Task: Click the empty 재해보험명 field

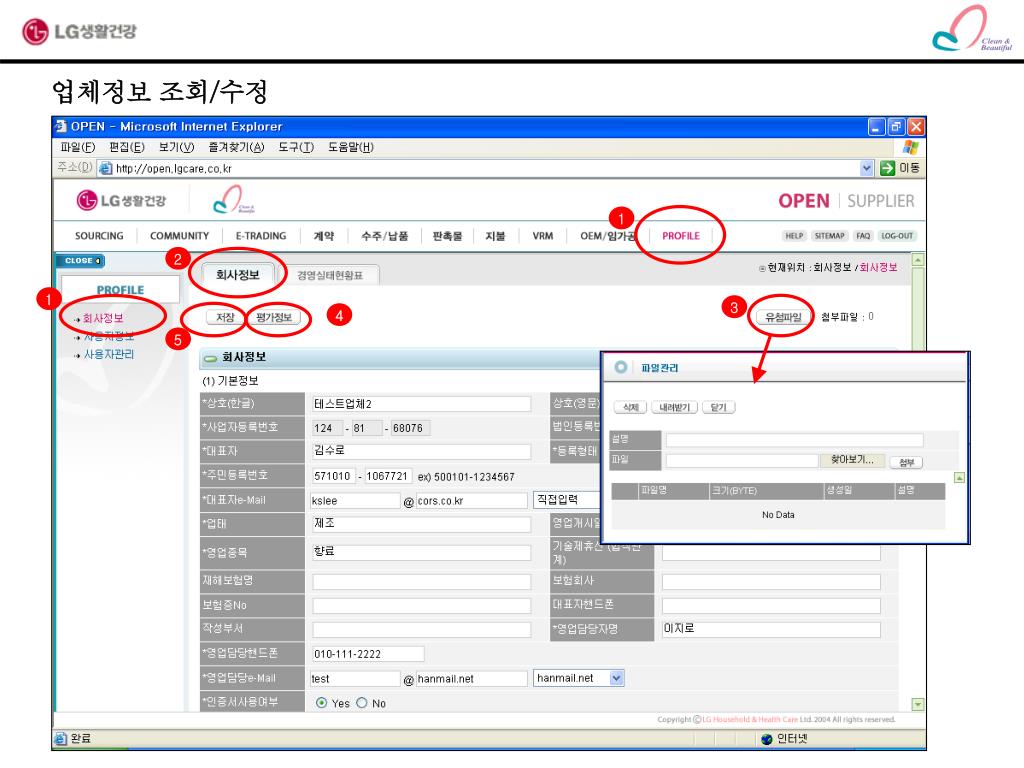Action: click(421, 581)
